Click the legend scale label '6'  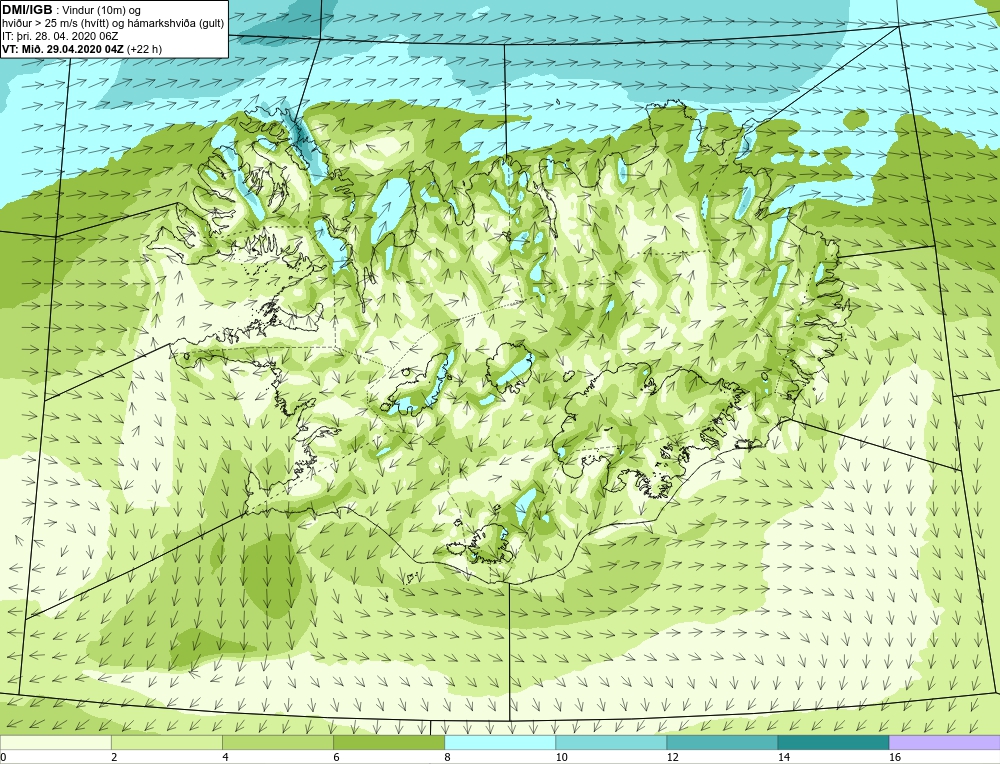336,758
